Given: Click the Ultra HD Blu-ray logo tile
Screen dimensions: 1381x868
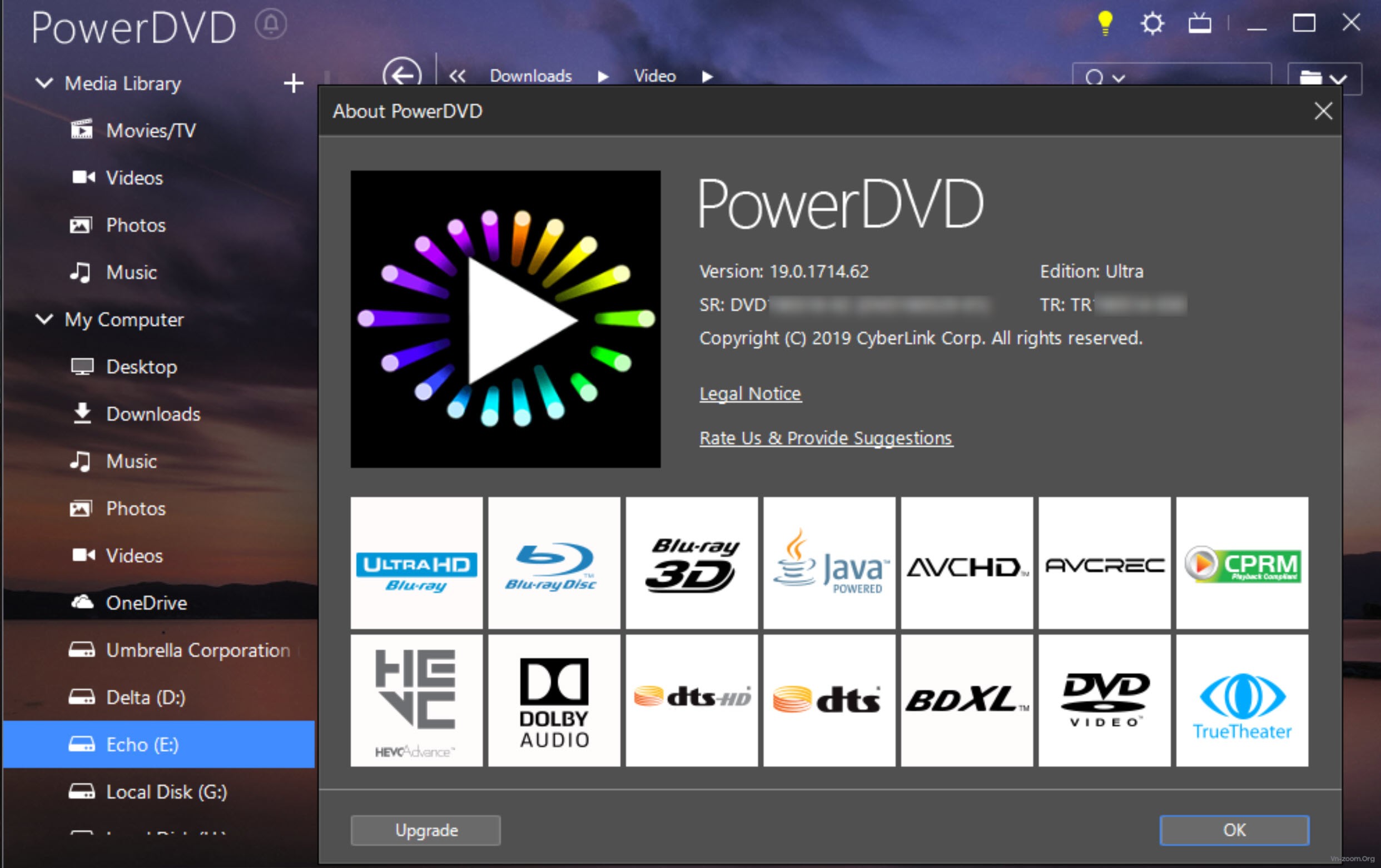Looking at the screenshot, I should (416, 563).
